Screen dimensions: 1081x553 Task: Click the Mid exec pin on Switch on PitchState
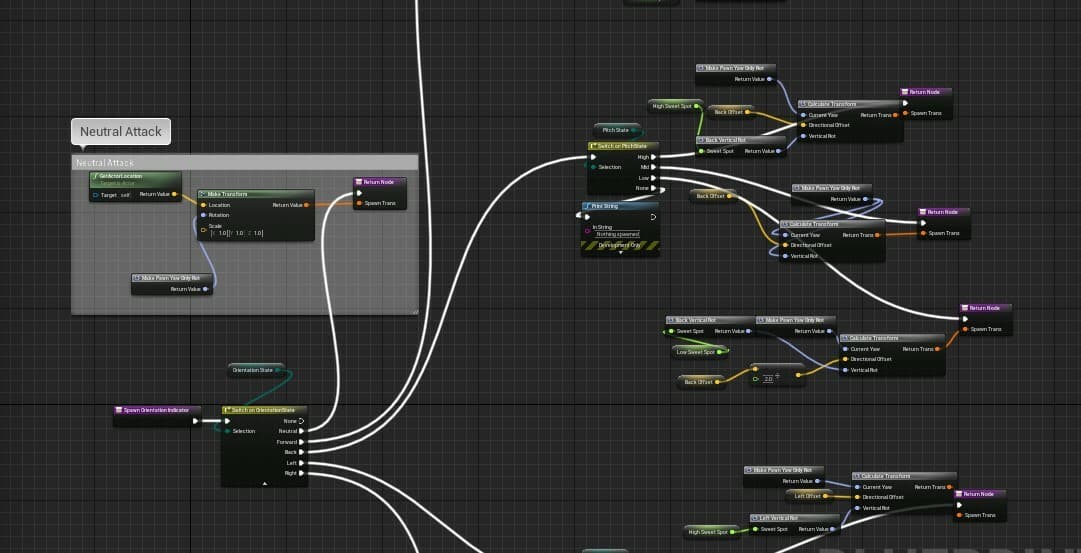click(654, 167)
